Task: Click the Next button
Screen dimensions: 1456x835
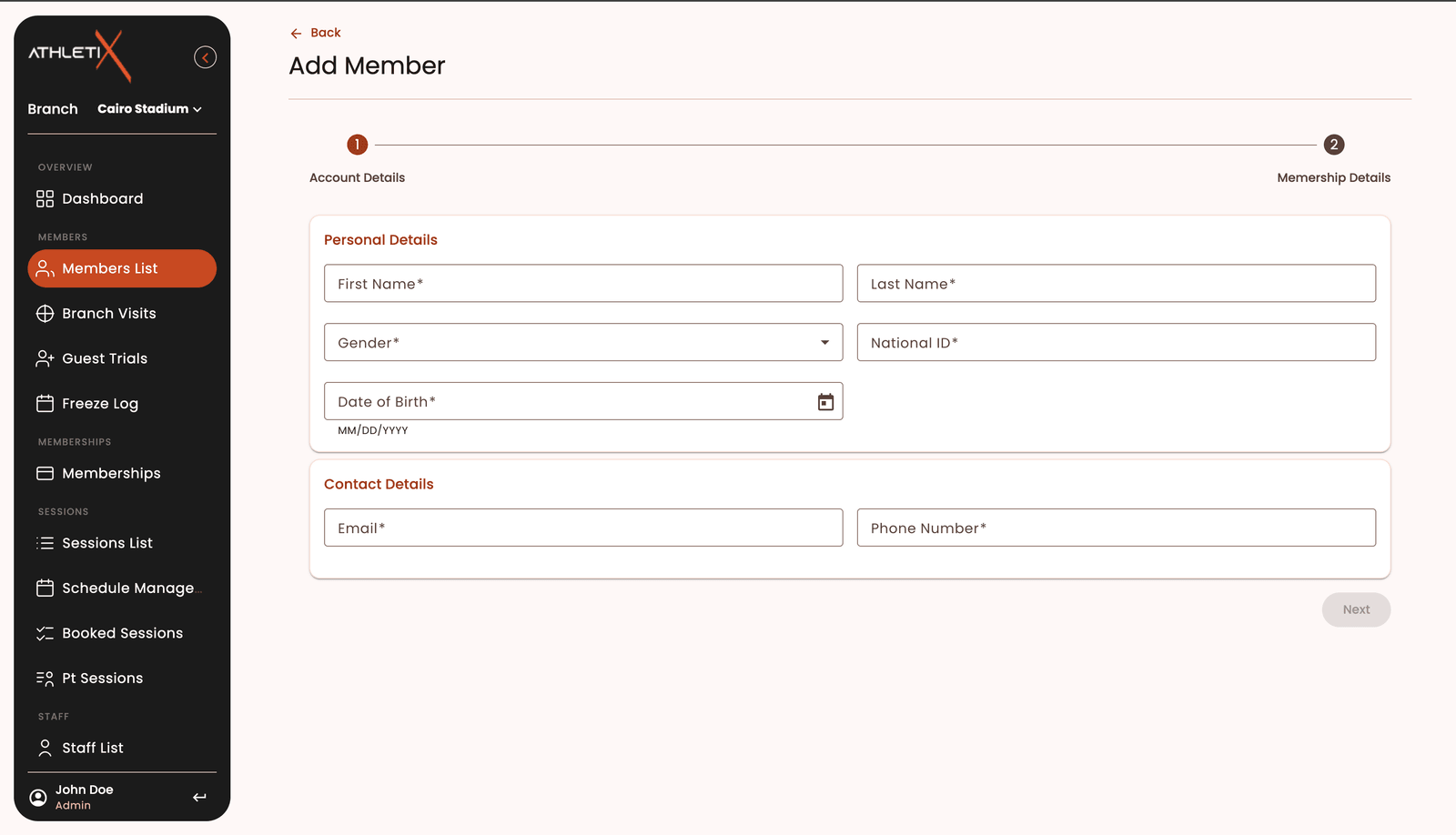Action: (1356, 609)
